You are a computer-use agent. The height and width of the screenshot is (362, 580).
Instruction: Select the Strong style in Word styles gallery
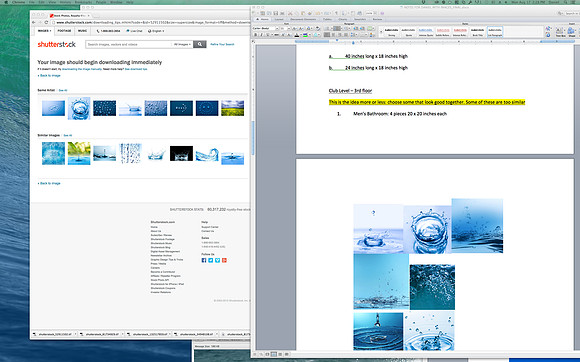click(x=392, y=32)
